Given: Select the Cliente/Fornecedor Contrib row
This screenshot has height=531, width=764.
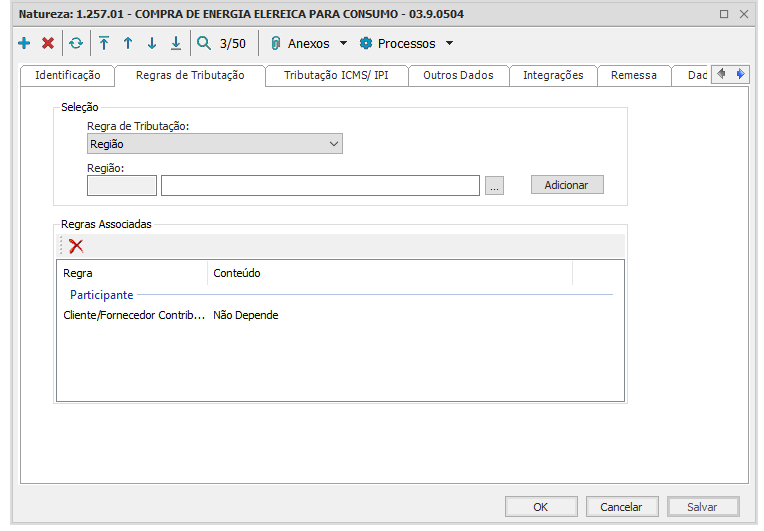Looking at the screenshot, I should pyautogui.click(x=134, y=315).
